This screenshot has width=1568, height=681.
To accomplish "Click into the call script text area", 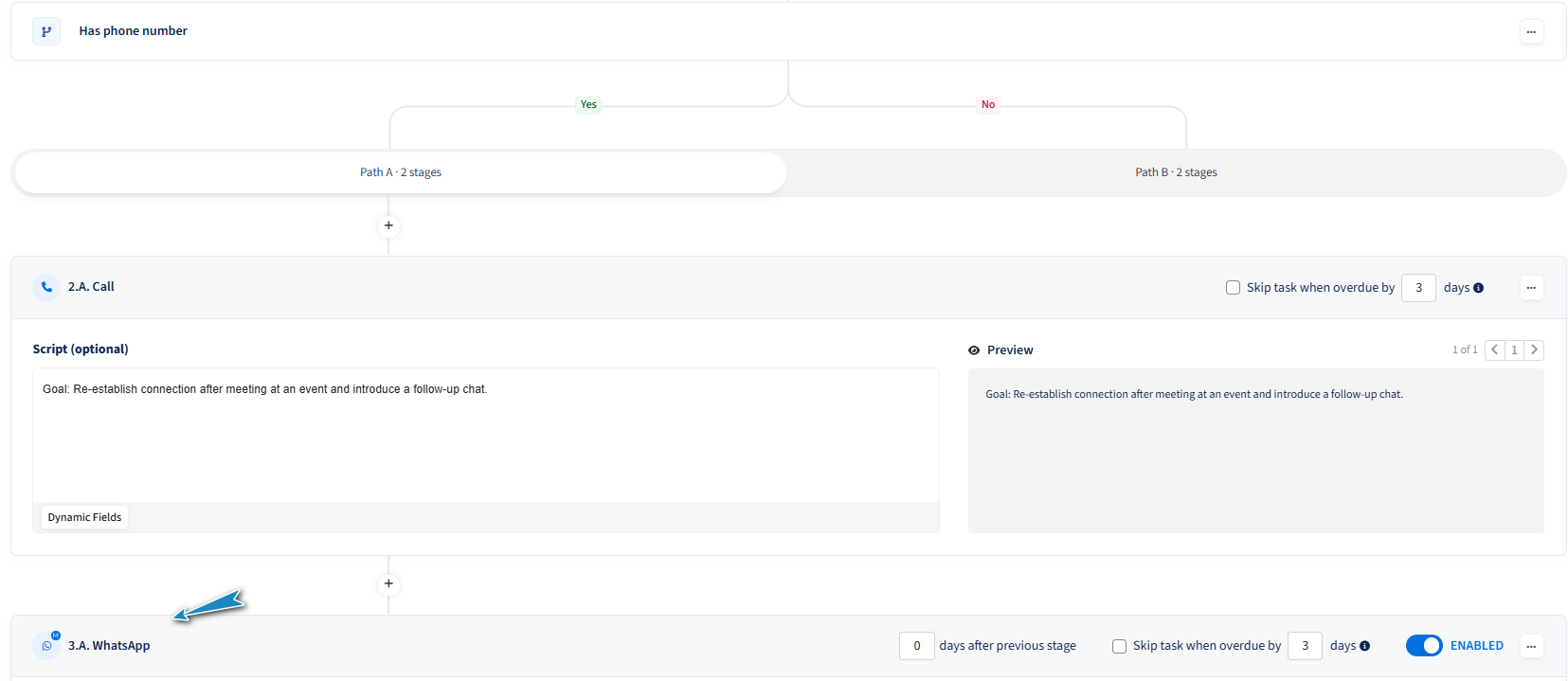I will coord(485,435).
